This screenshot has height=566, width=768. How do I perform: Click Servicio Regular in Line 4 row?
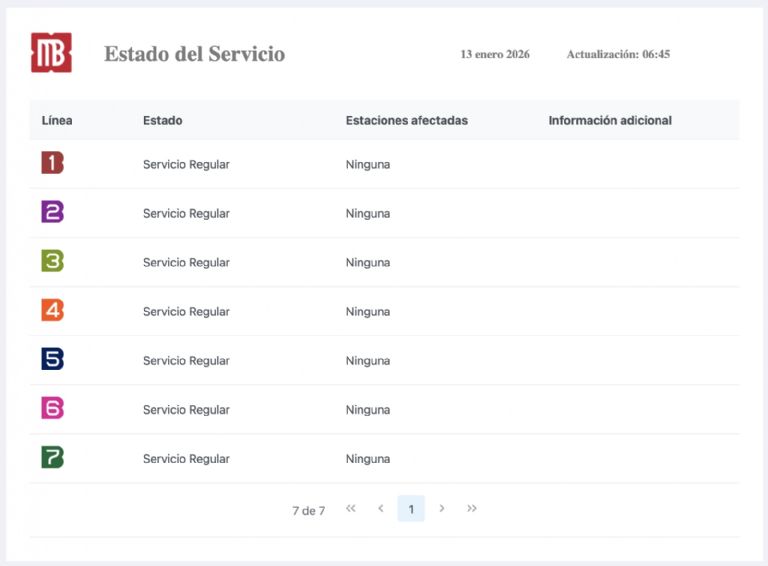[x=186, y=312]
